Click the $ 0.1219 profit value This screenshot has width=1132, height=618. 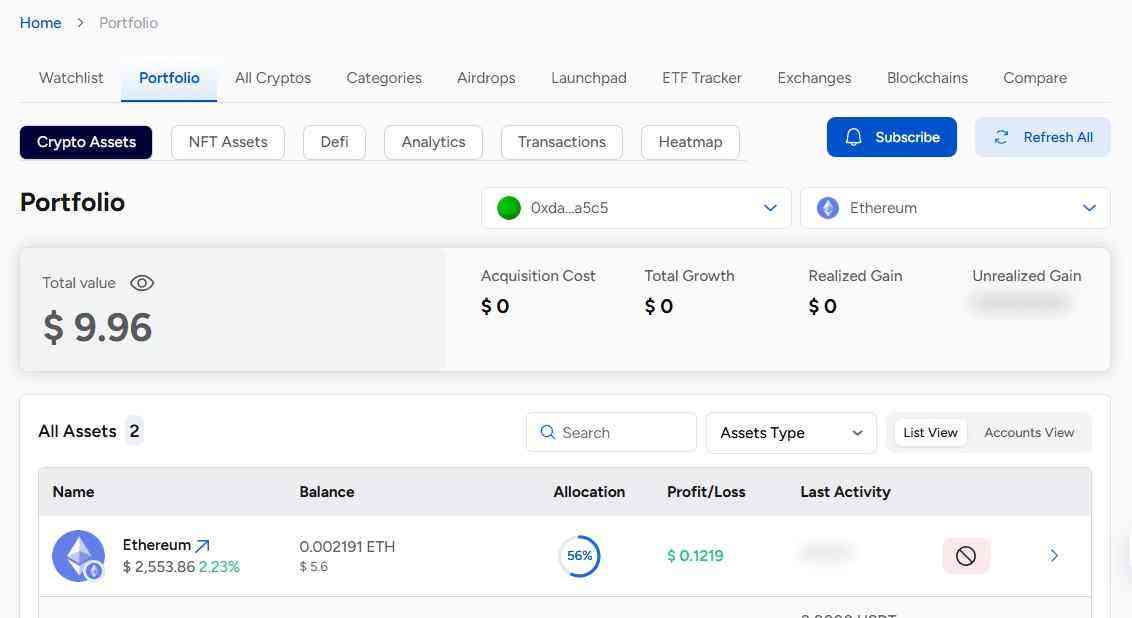click(695, 556)
